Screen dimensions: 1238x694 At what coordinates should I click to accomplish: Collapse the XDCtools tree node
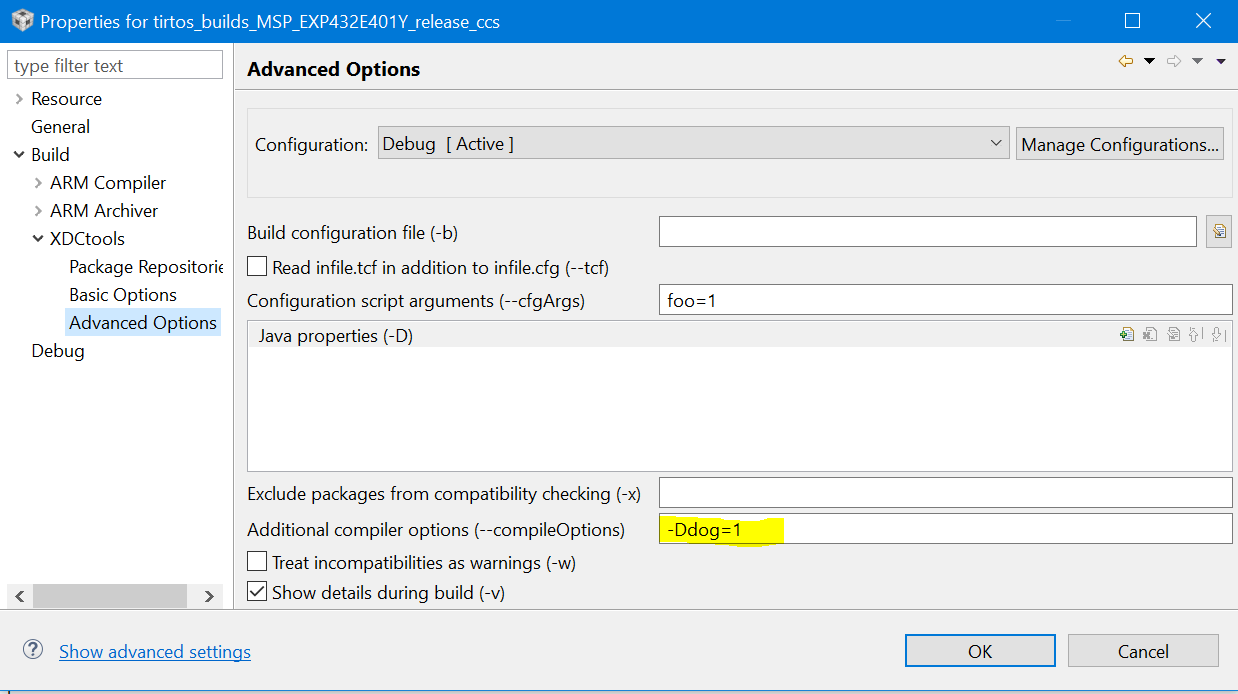pyautogui.click(x=39, y=239)
